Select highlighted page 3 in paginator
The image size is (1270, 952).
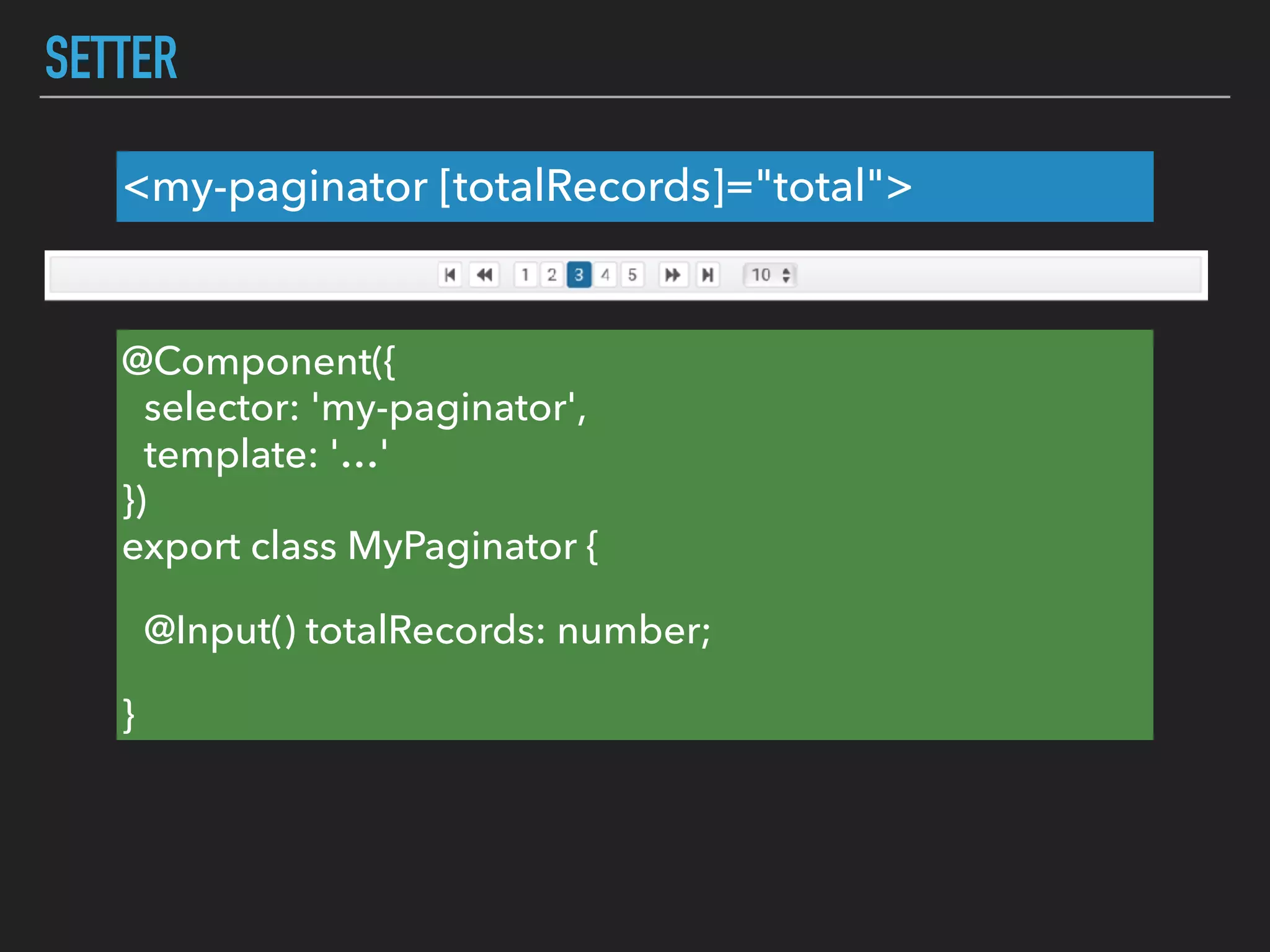[x=579, y=275]
